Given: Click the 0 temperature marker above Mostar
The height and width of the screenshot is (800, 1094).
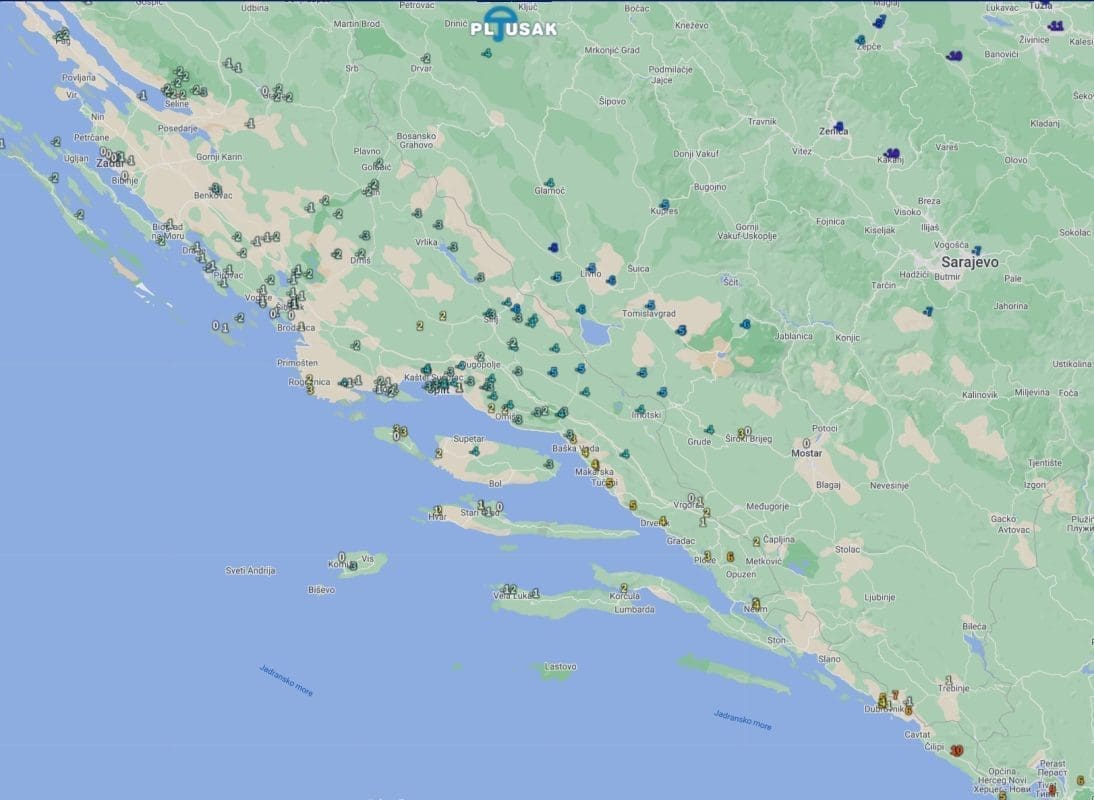Looking at the screenshot, I should pyautogui.click(x=806, y=442).
